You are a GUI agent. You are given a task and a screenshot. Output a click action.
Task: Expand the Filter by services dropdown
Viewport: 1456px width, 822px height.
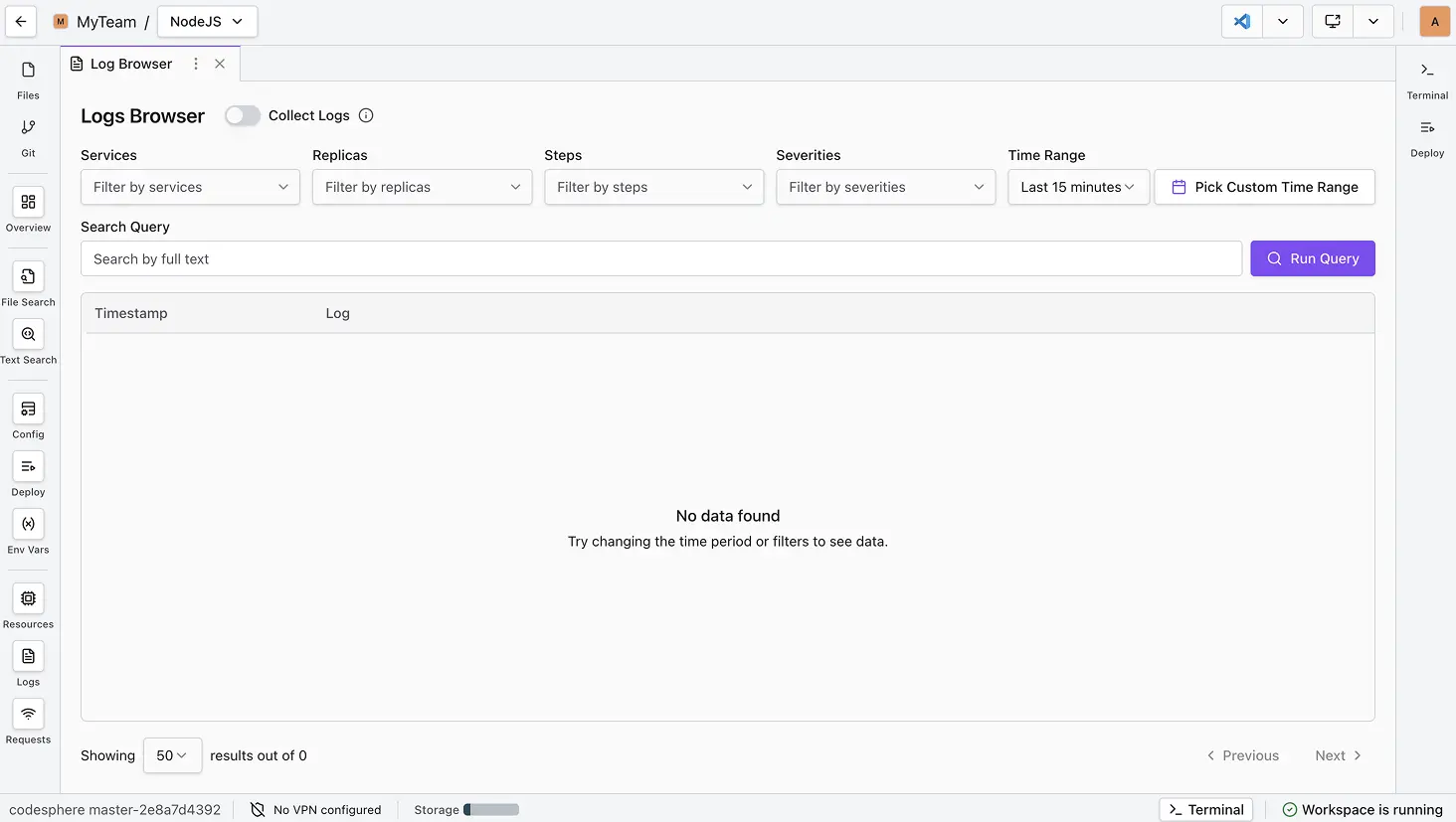point(190,187)
